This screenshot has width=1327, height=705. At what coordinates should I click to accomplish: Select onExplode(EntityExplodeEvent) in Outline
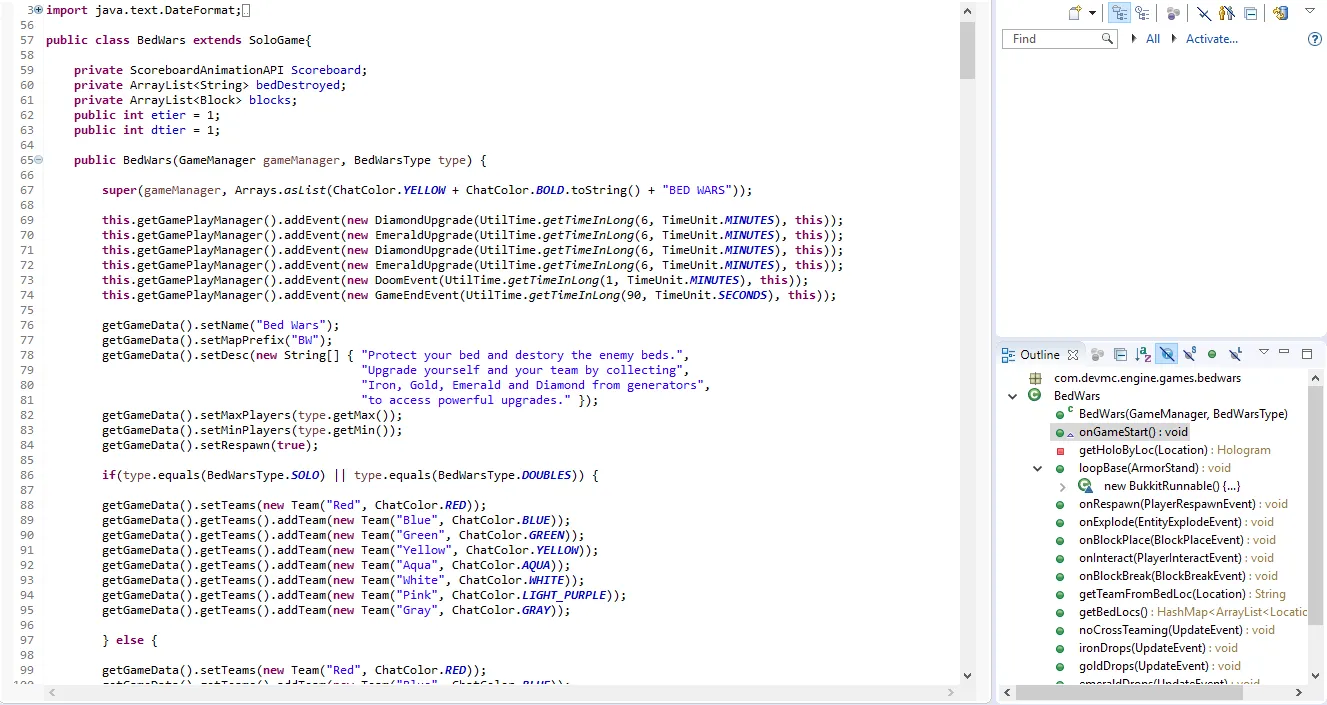point(1176,522)
